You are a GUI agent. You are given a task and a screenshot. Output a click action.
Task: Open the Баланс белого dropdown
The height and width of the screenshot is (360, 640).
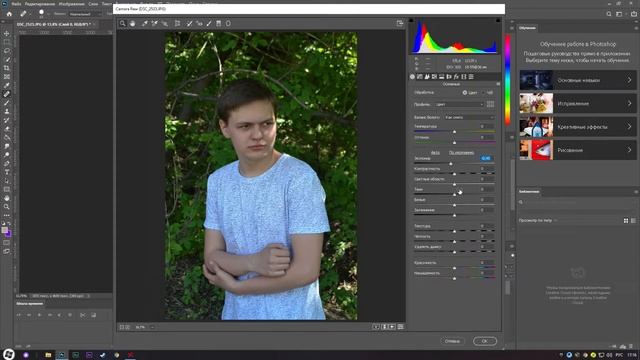coord(469,118)
